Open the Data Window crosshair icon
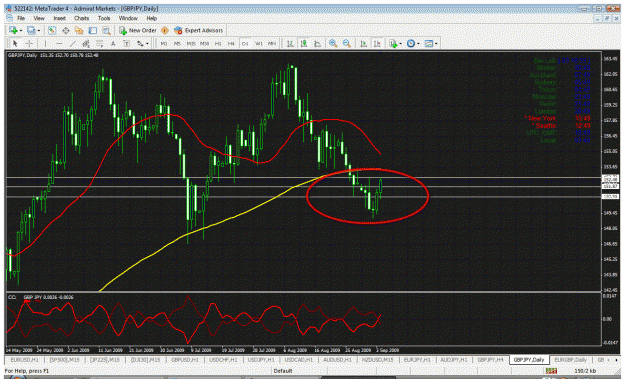The image size is (625, 379). tap(65, 30)
